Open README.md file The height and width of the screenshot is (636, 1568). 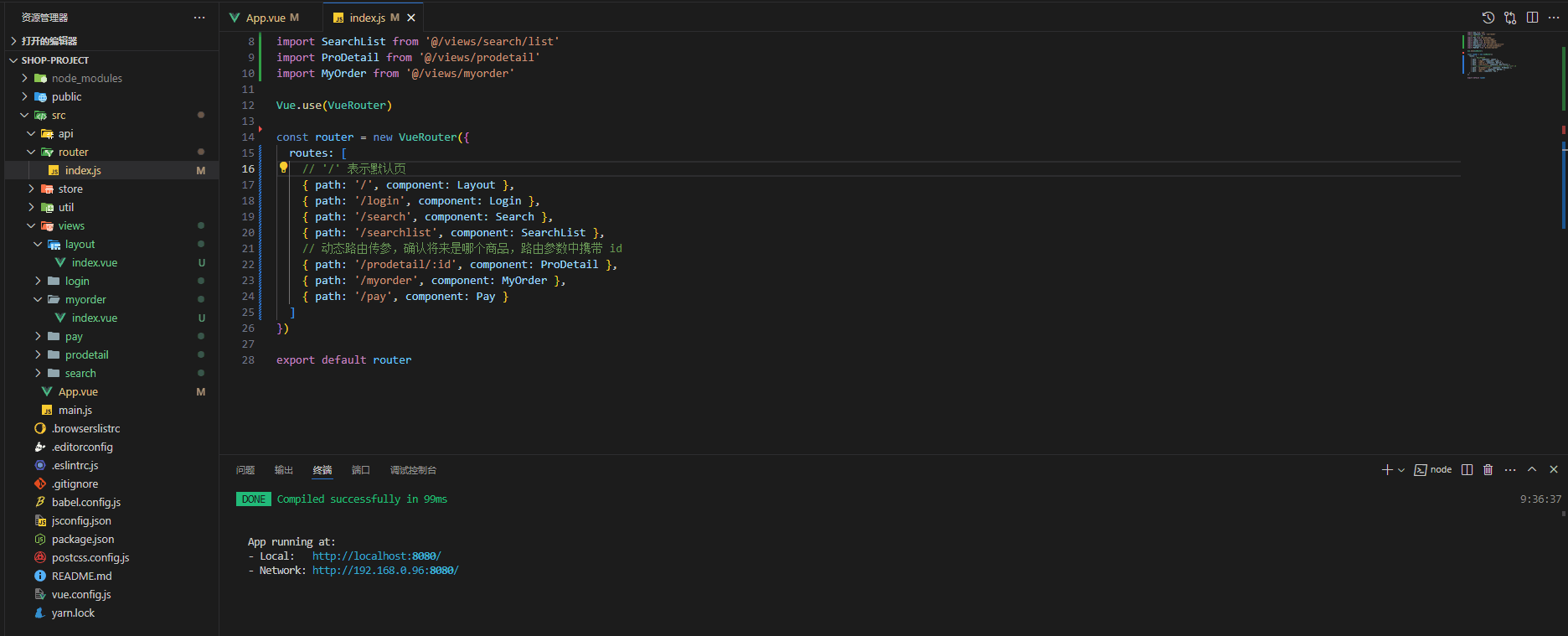(111, 576)
